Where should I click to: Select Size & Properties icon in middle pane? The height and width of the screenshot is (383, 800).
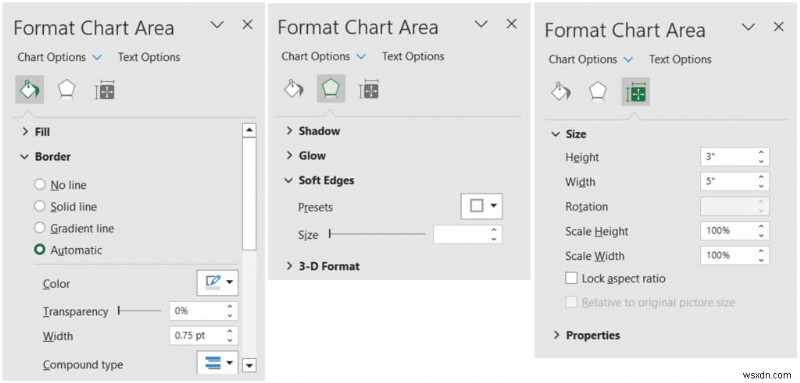(x=368, y=89)
